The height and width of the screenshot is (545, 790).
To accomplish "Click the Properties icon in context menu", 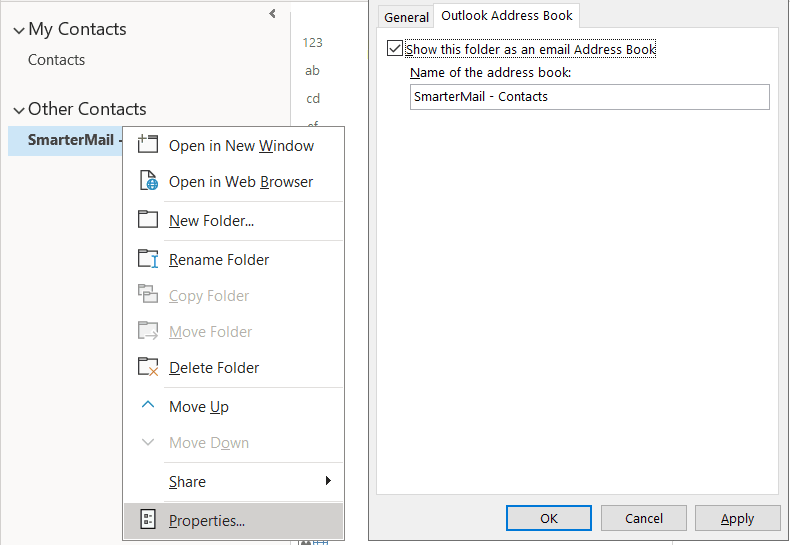I will (x=148, y=519).
